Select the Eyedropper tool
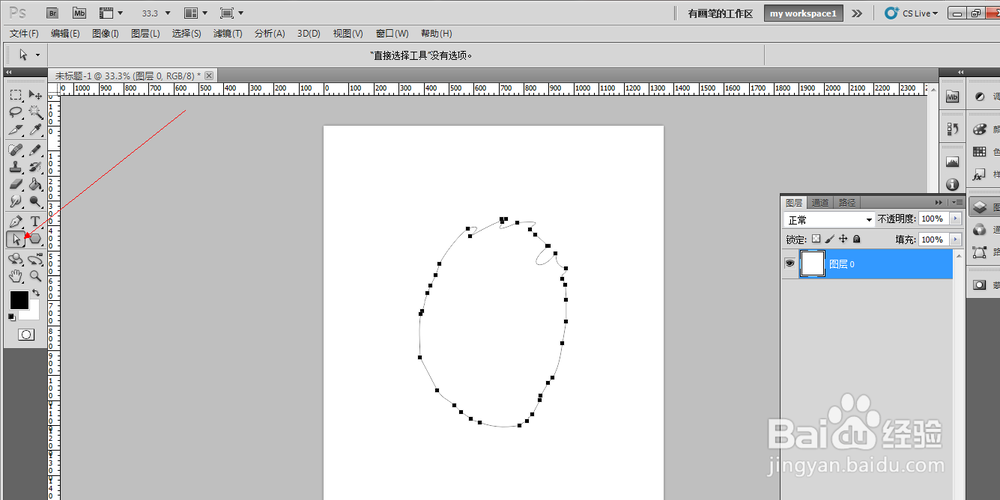This screenshot has height=500, width=1000. tap(36, 130)
